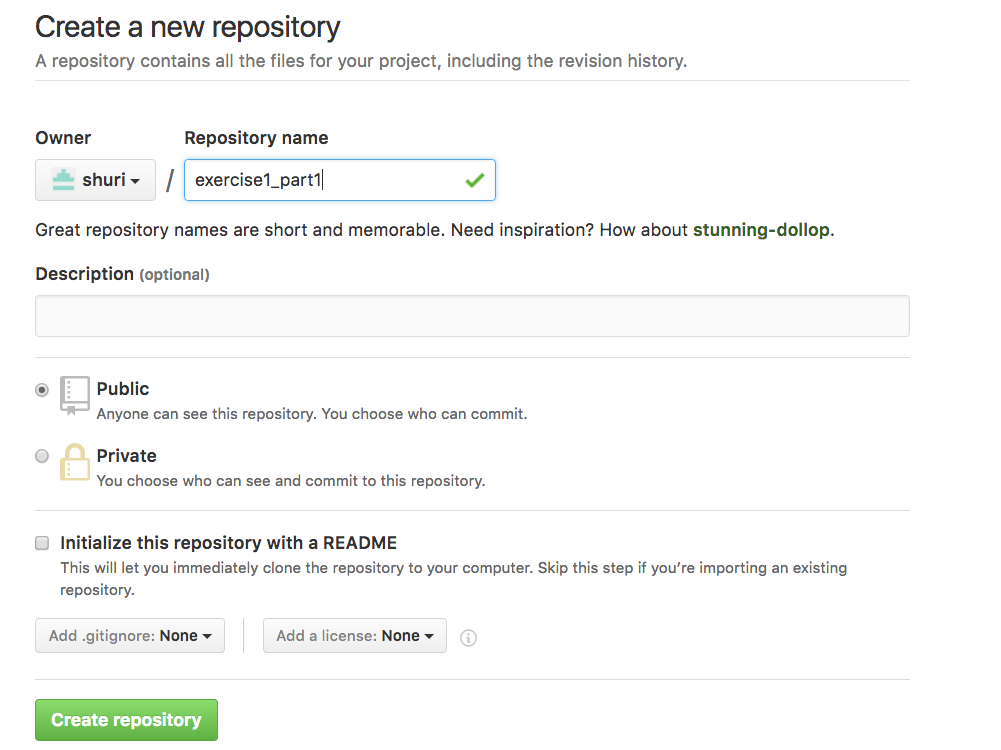Screen dimensions: 1001x750
Task: Click the public repository book icon
Action: tap(75, 396)
